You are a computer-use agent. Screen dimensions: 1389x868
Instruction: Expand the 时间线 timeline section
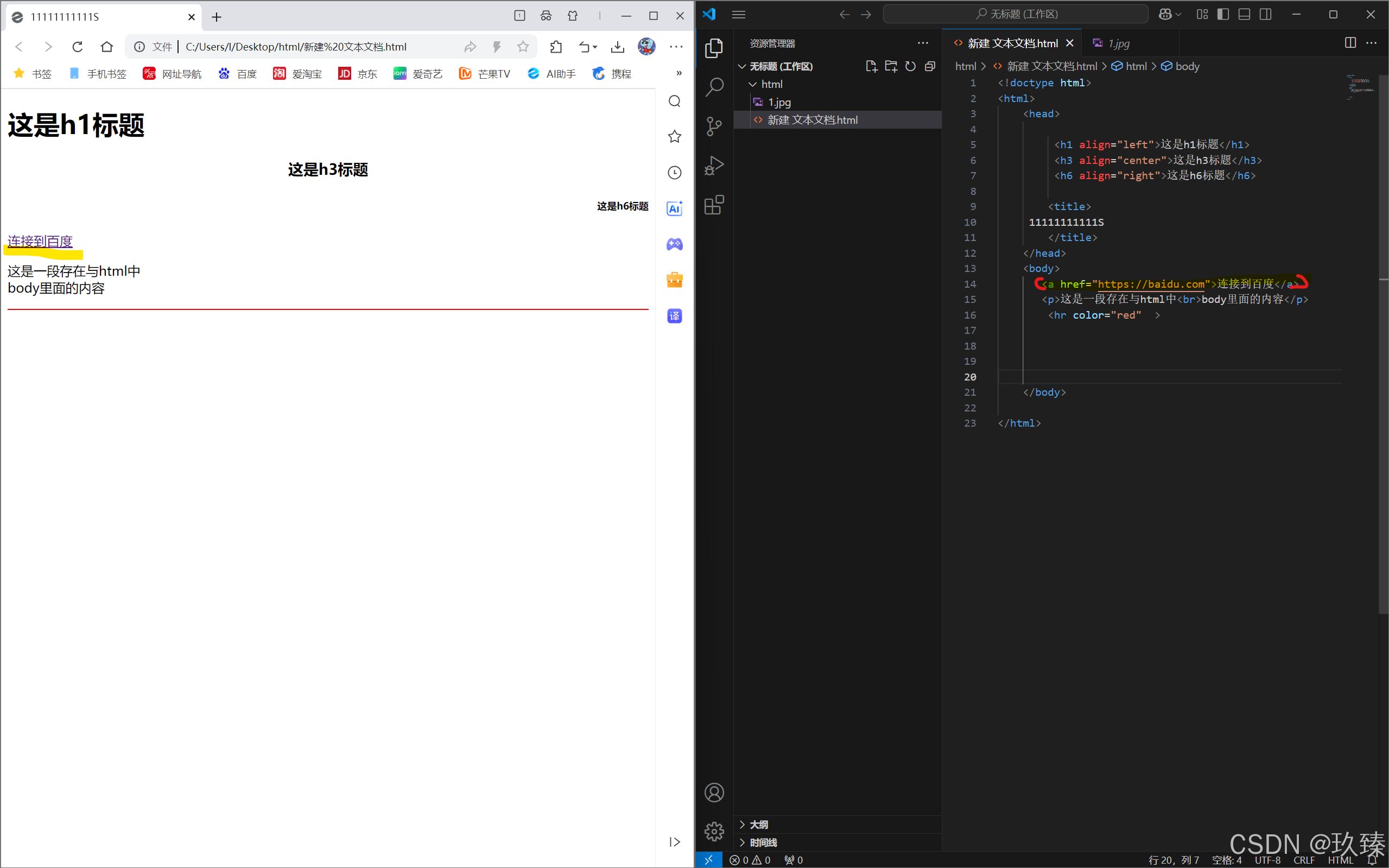[x=763, y=842]
